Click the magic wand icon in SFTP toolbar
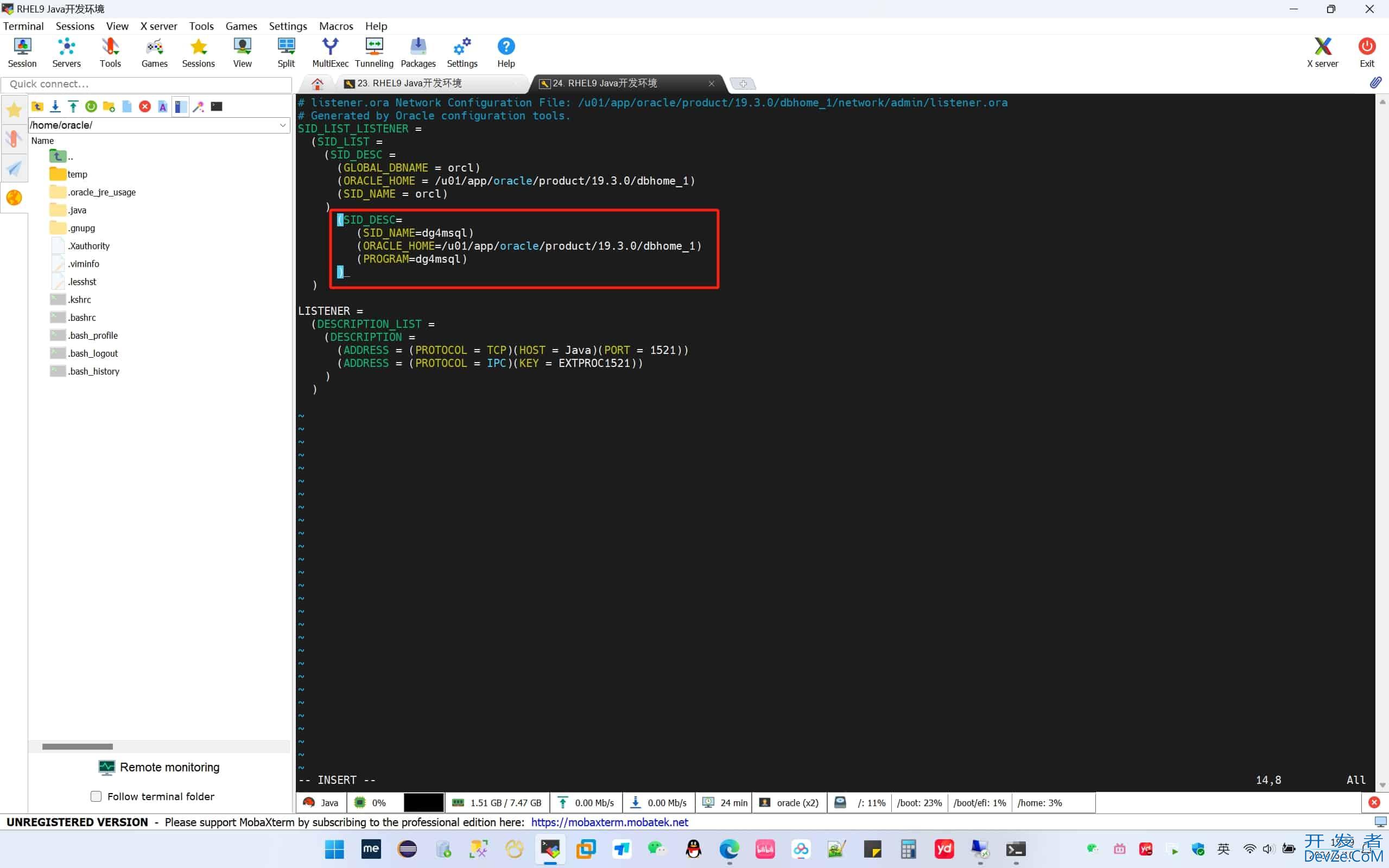Image resolution: width=1389 pixels, height=868 pixels. click(x=199, y=106)
